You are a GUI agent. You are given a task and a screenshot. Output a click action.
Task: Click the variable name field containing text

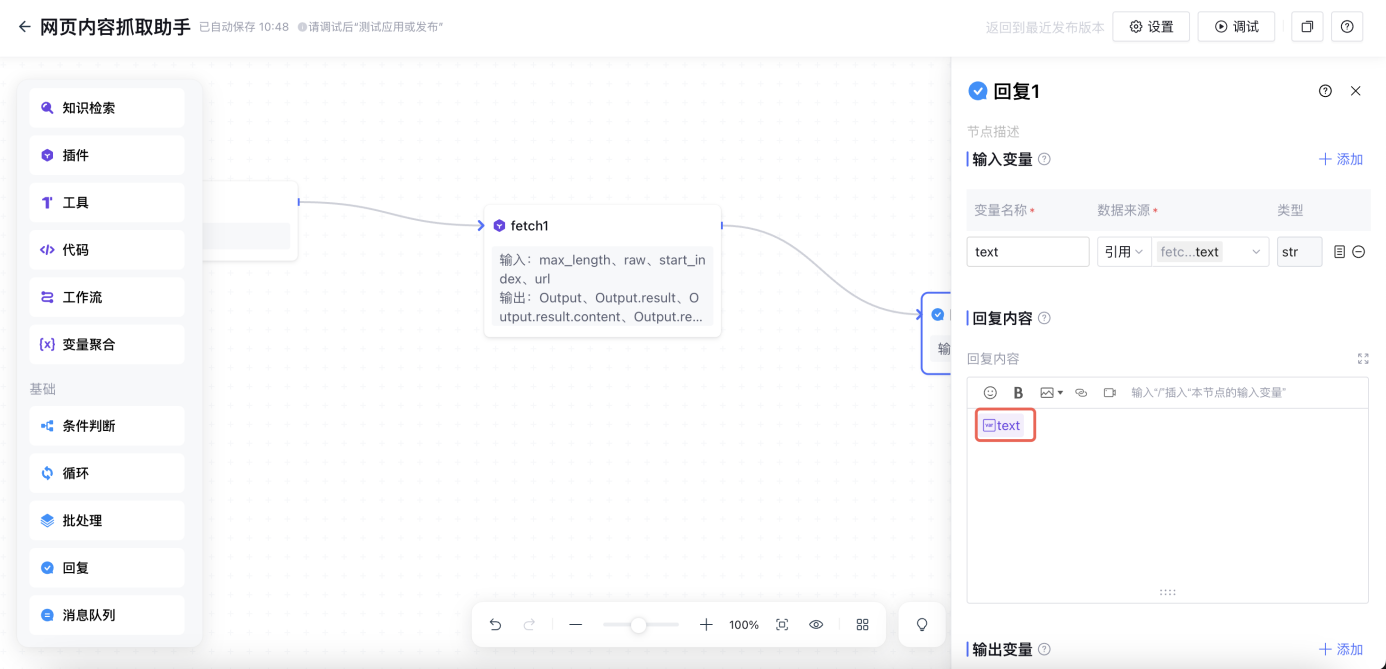(x=1027, y=252)
